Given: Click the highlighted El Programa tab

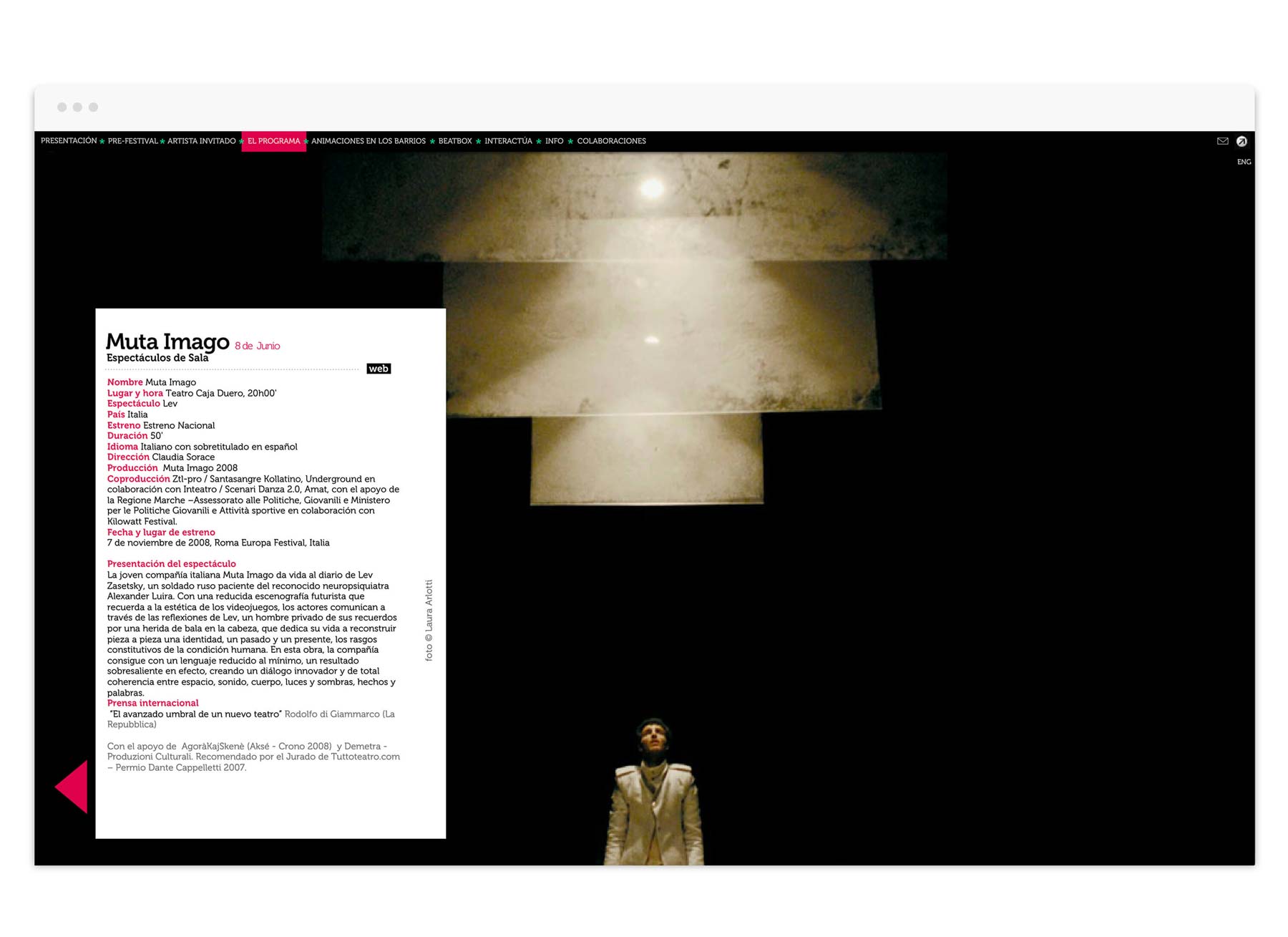Looking at the screenshot, I should point(273,141).
